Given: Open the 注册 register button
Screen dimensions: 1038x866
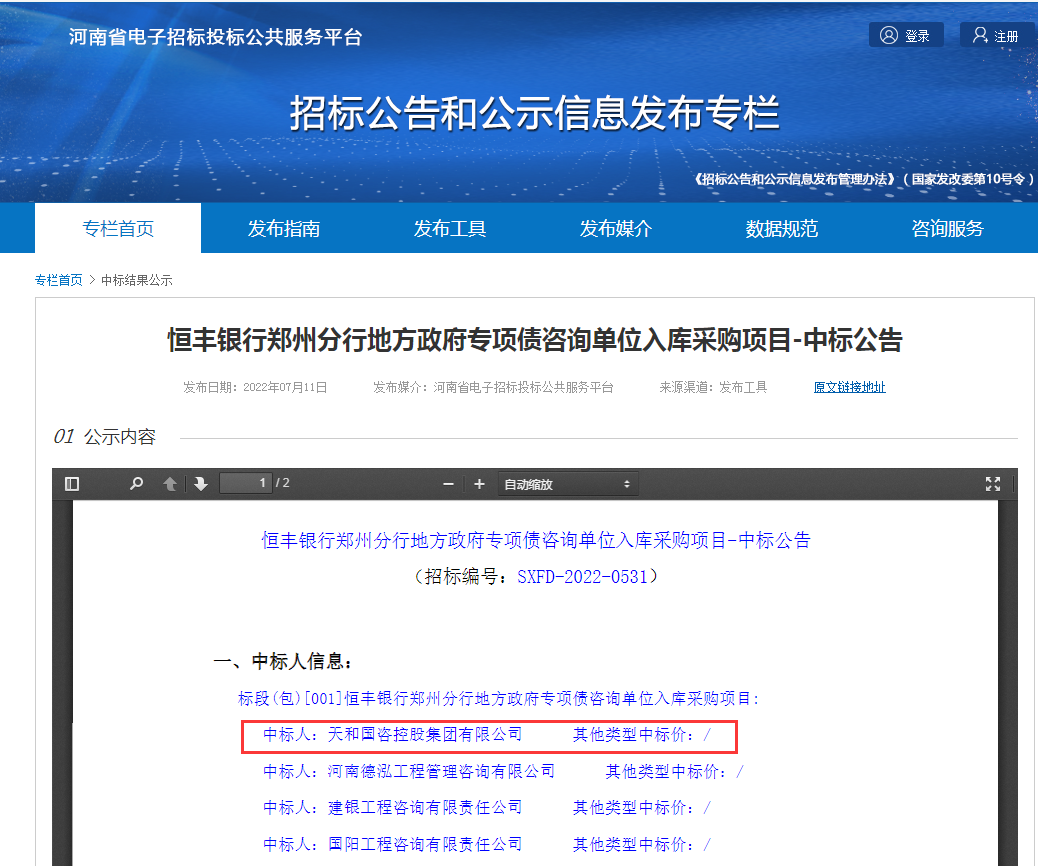Looking at the screenshot, I should click(x=996, y=35).
